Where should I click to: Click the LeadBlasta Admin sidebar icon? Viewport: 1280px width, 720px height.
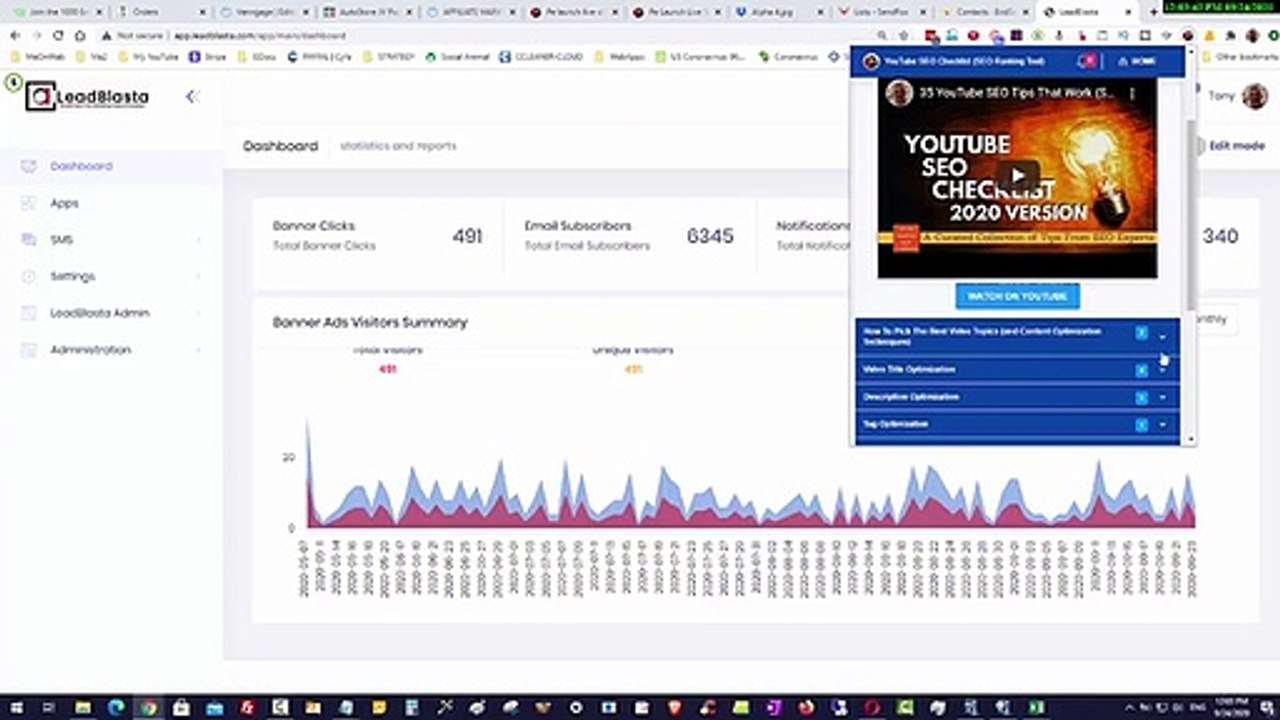click(28, 313)
